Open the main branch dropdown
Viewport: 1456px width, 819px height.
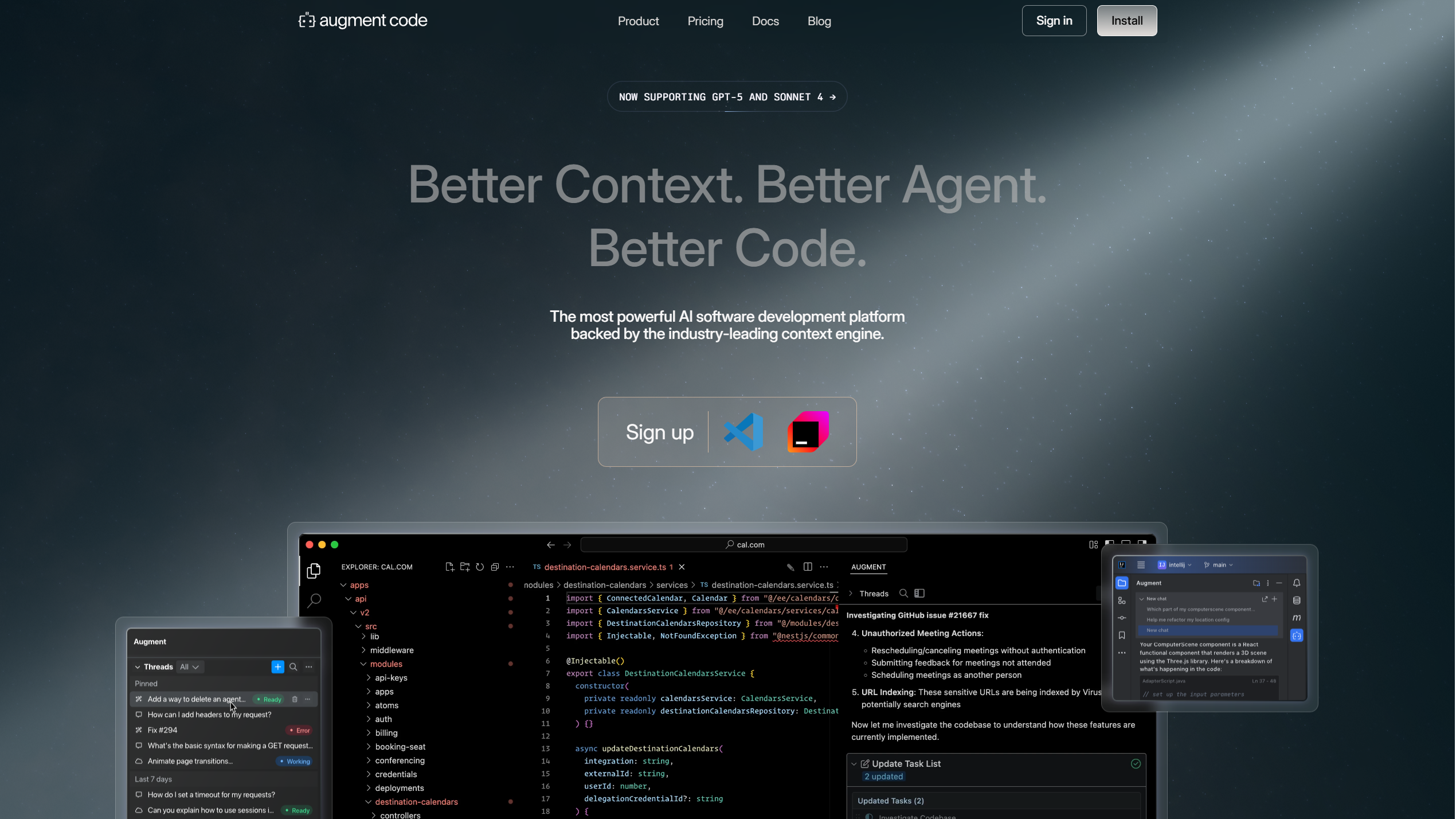click(x=1219, y=565)
